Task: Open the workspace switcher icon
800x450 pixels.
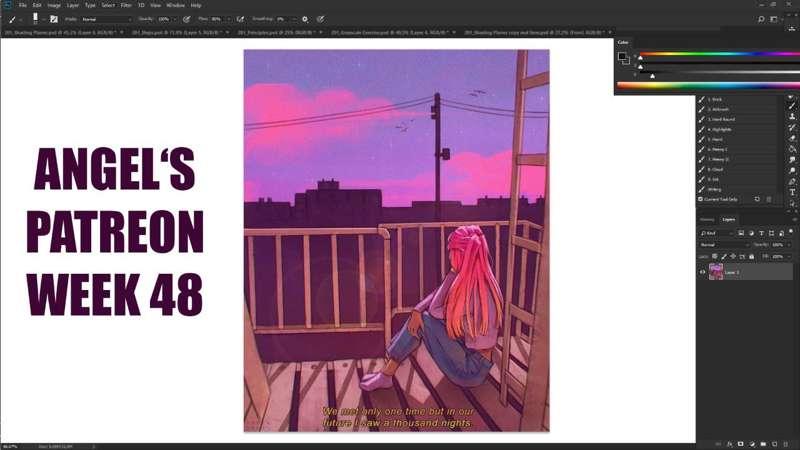Action: point(774,19)
